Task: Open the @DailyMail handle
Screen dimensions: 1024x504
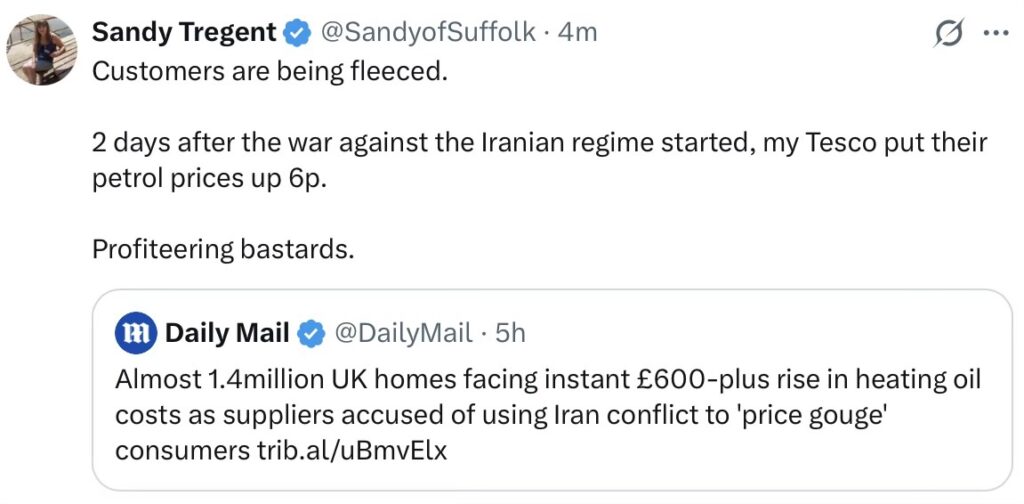Action: [x=403, y=333]
